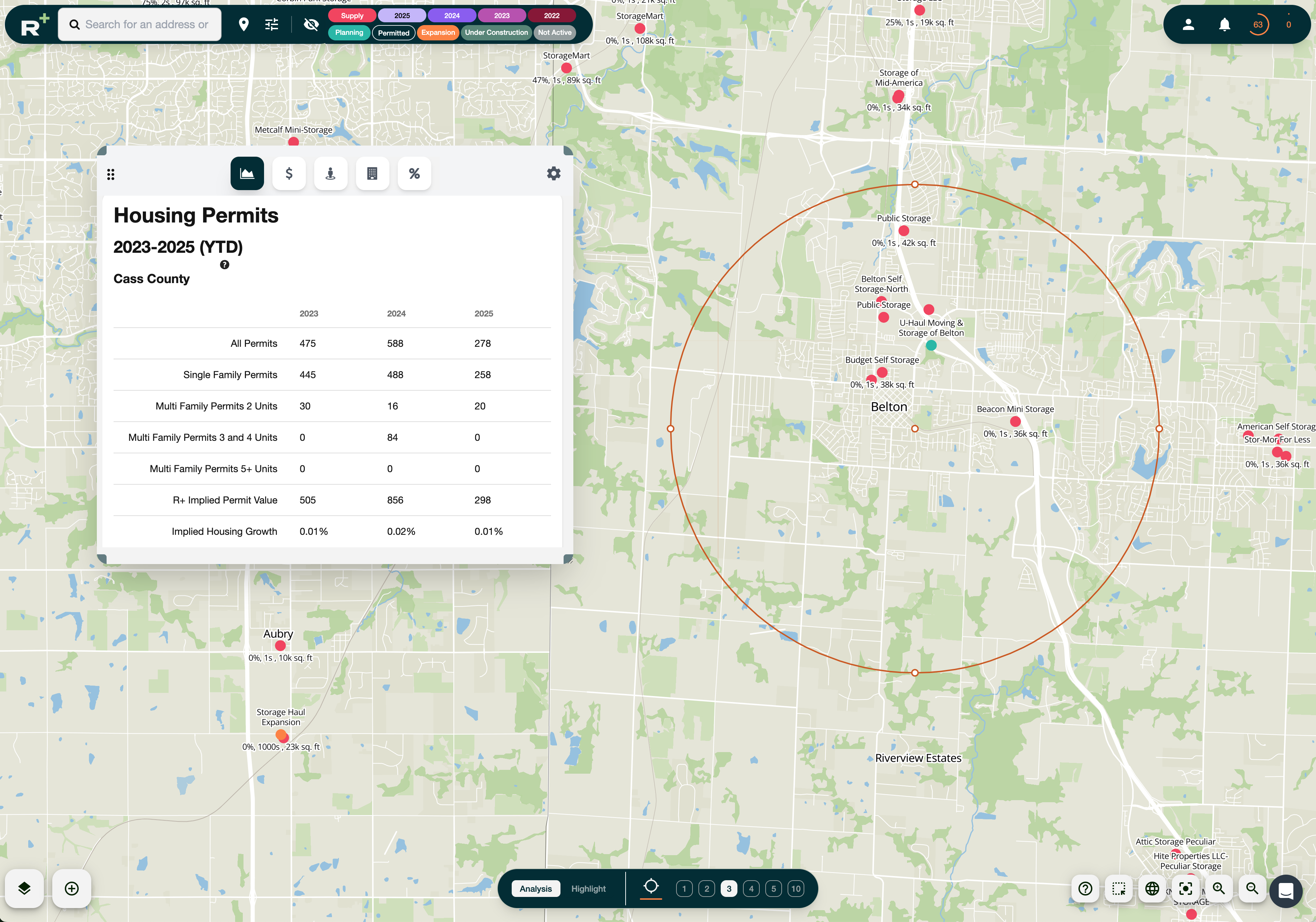The width and height of the screenshot is (1316, 922).
Task: Select the percent rates icon
Action: tap(415, 173)
